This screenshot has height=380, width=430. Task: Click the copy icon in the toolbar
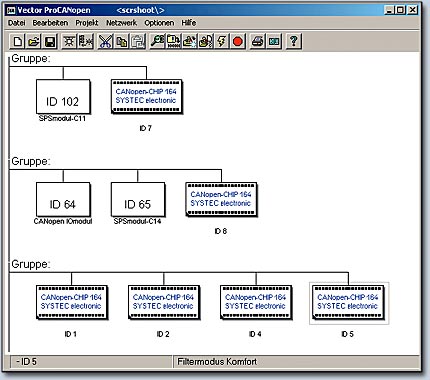(122, 41)
